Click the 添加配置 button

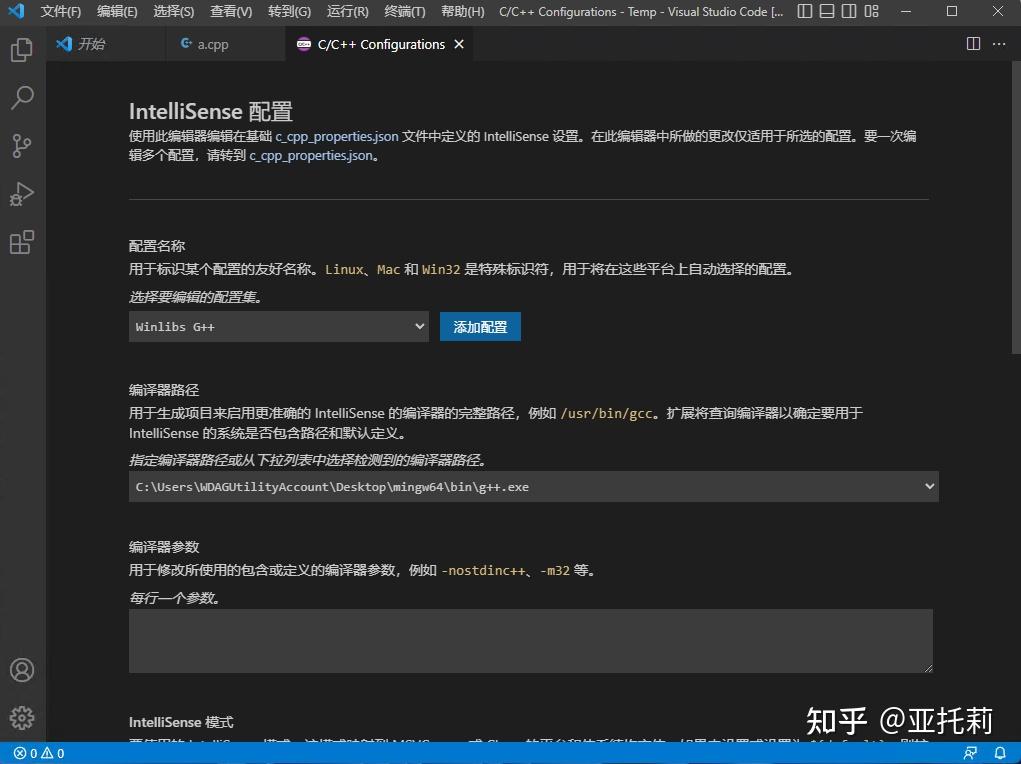(x=480, y=326)
